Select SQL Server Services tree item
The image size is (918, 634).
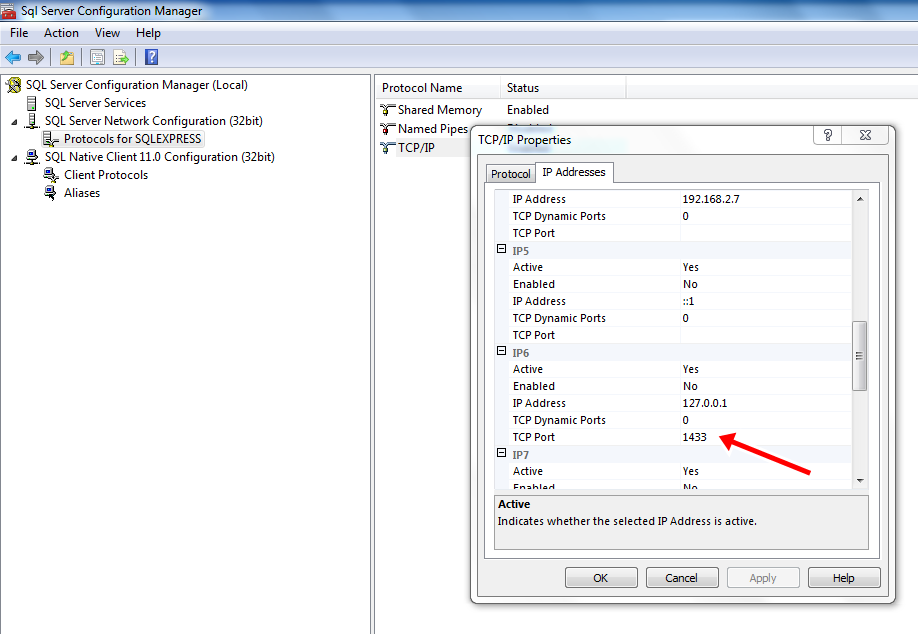tap(95, 103)
